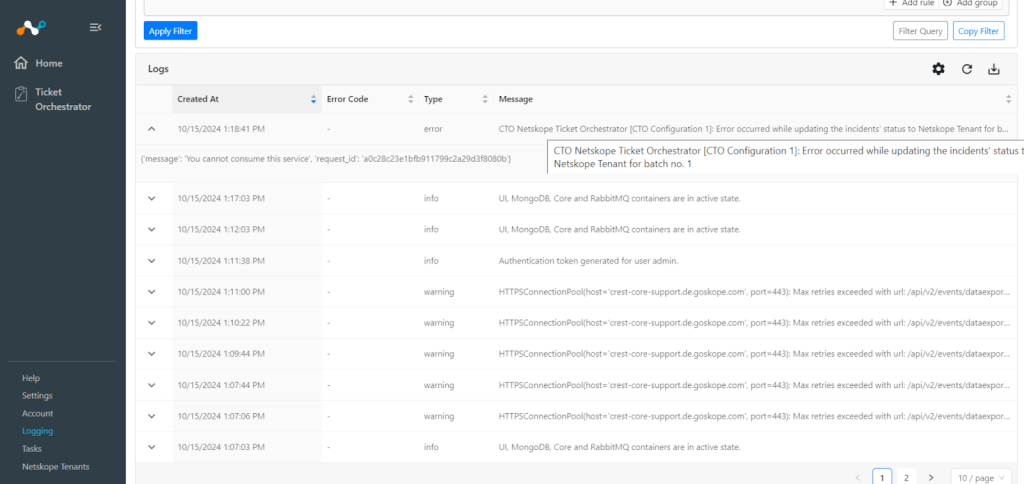Open Netskope Tenants in the sidebar
This screenshot has height=484, width=1024.
pyautogui.click(x=56, y=466)
